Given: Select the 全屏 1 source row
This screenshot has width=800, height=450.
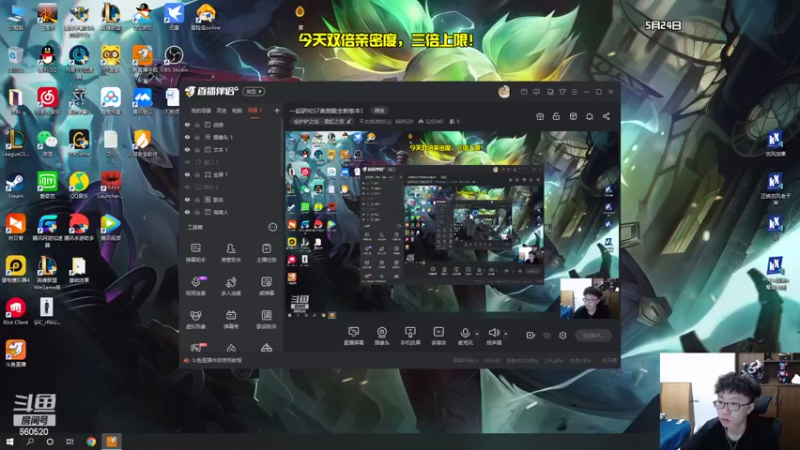Looking at the screenshot, I should 232,174.
